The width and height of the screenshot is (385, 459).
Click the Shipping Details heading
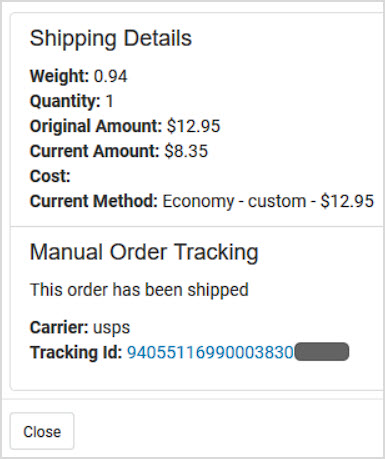coord(111,38)
